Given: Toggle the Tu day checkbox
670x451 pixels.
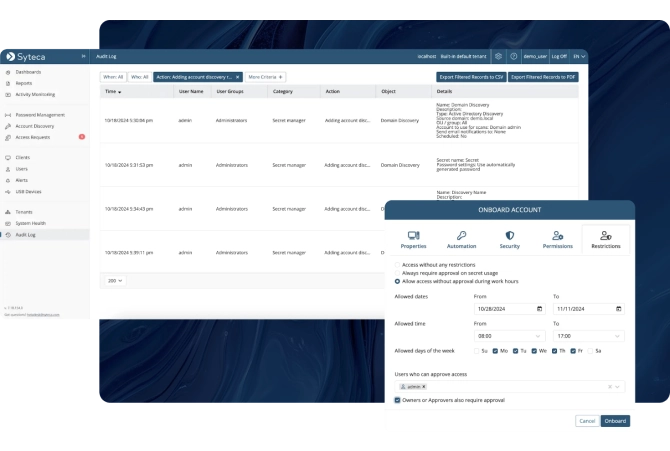Looking at the screenshot, I should point(515,351).
